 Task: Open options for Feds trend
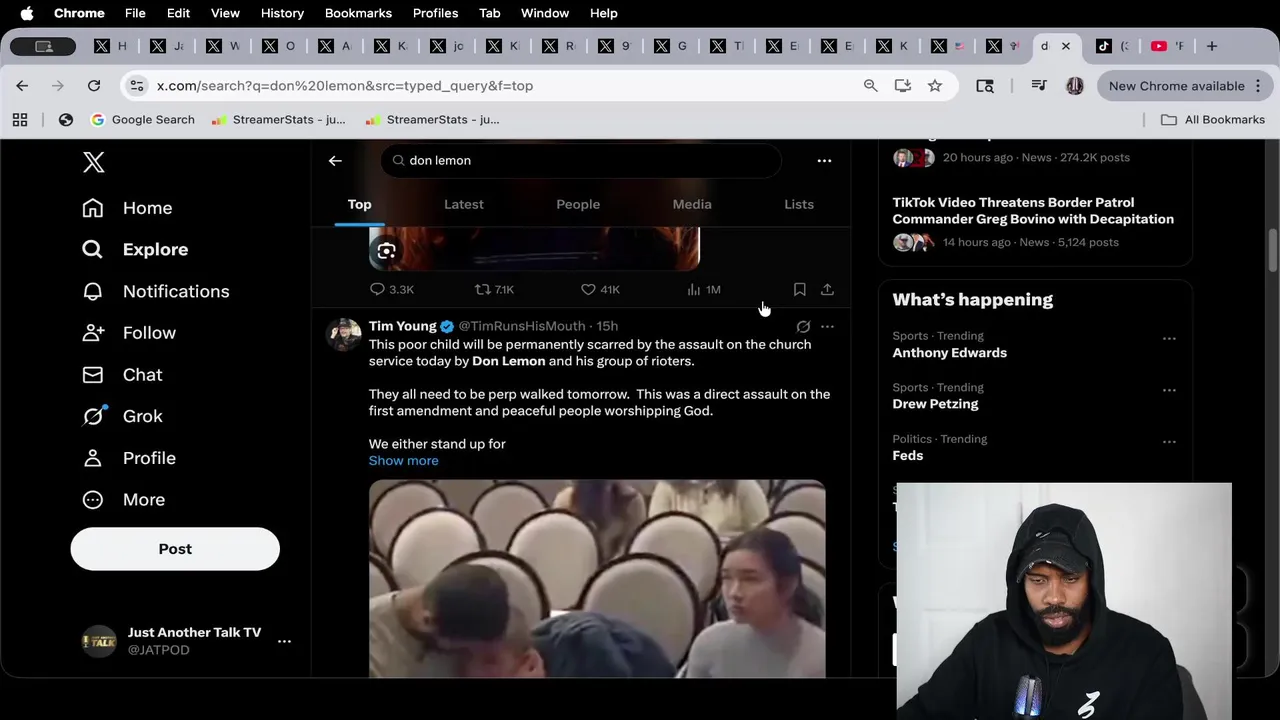click(1169, 441)
